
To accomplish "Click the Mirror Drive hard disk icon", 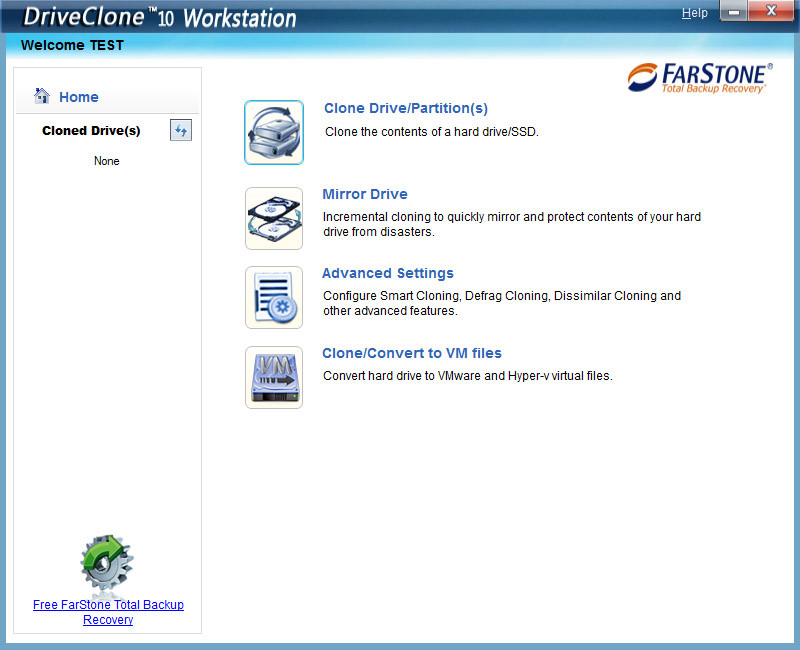I will pyautogui.click(x=274, y=218).
